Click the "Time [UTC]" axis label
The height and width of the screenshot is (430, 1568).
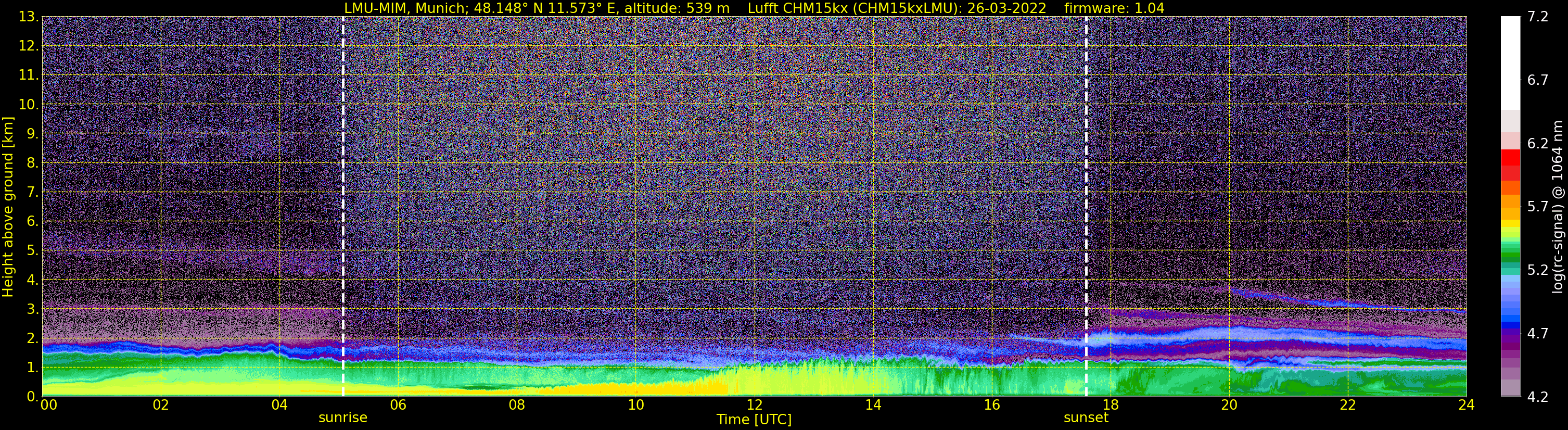click(754, 420)
